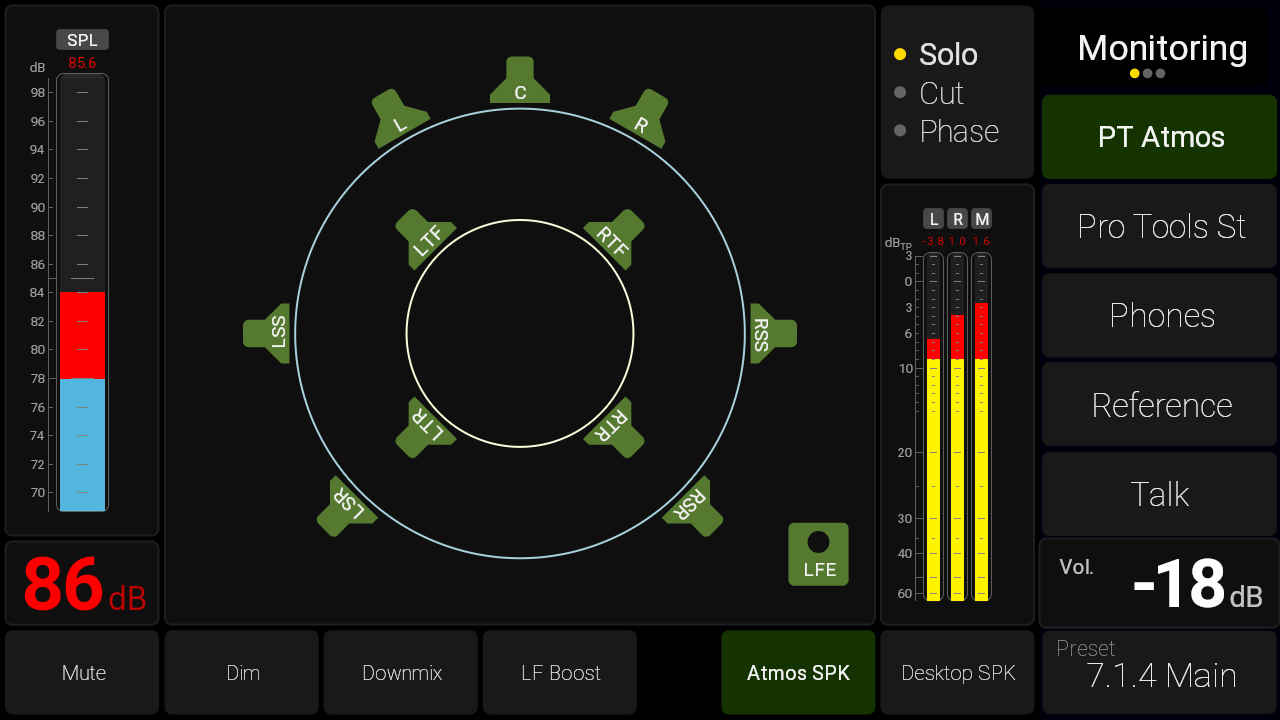Click the RSS right side speaker
1280x720 pixels.
coord(772,333)
